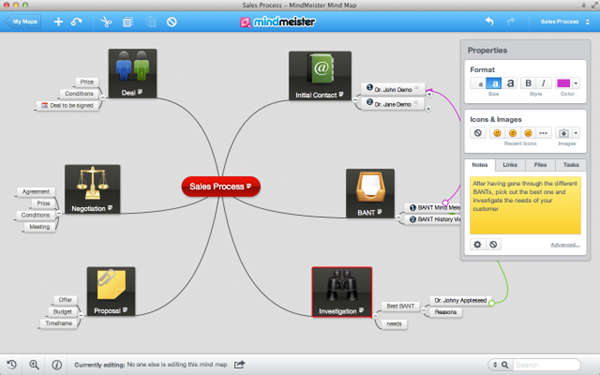
Task: Toggle italic style in Format panel
Action: click(x=543, y=83)
